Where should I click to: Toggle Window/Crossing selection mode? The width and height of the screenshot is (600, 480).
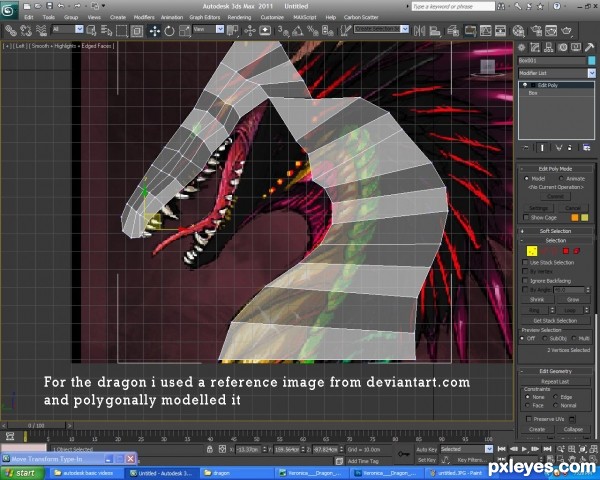[x=137, y=31]
